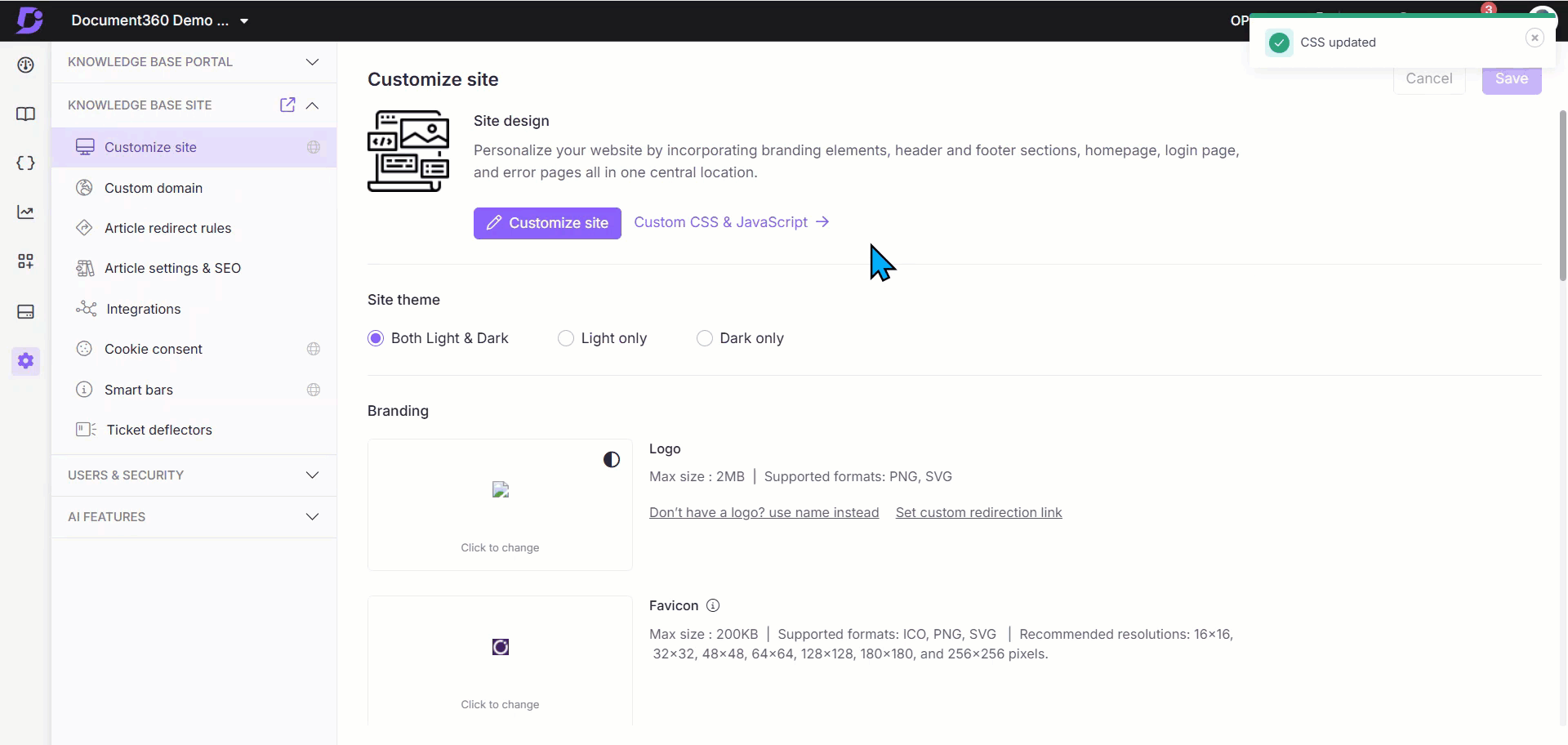The height and width of the screenshot is (745, 1568).
Task: Toggle logo light/dark preview icon
Action: pos(612,460)
